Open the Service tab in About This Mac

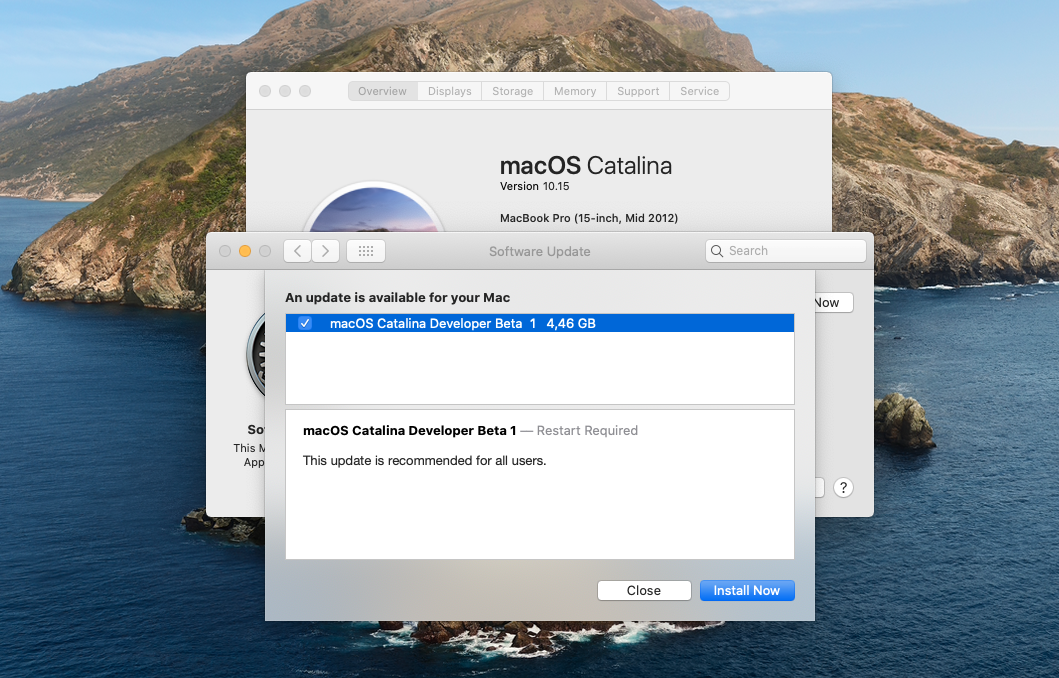click(x=700, y=91)
